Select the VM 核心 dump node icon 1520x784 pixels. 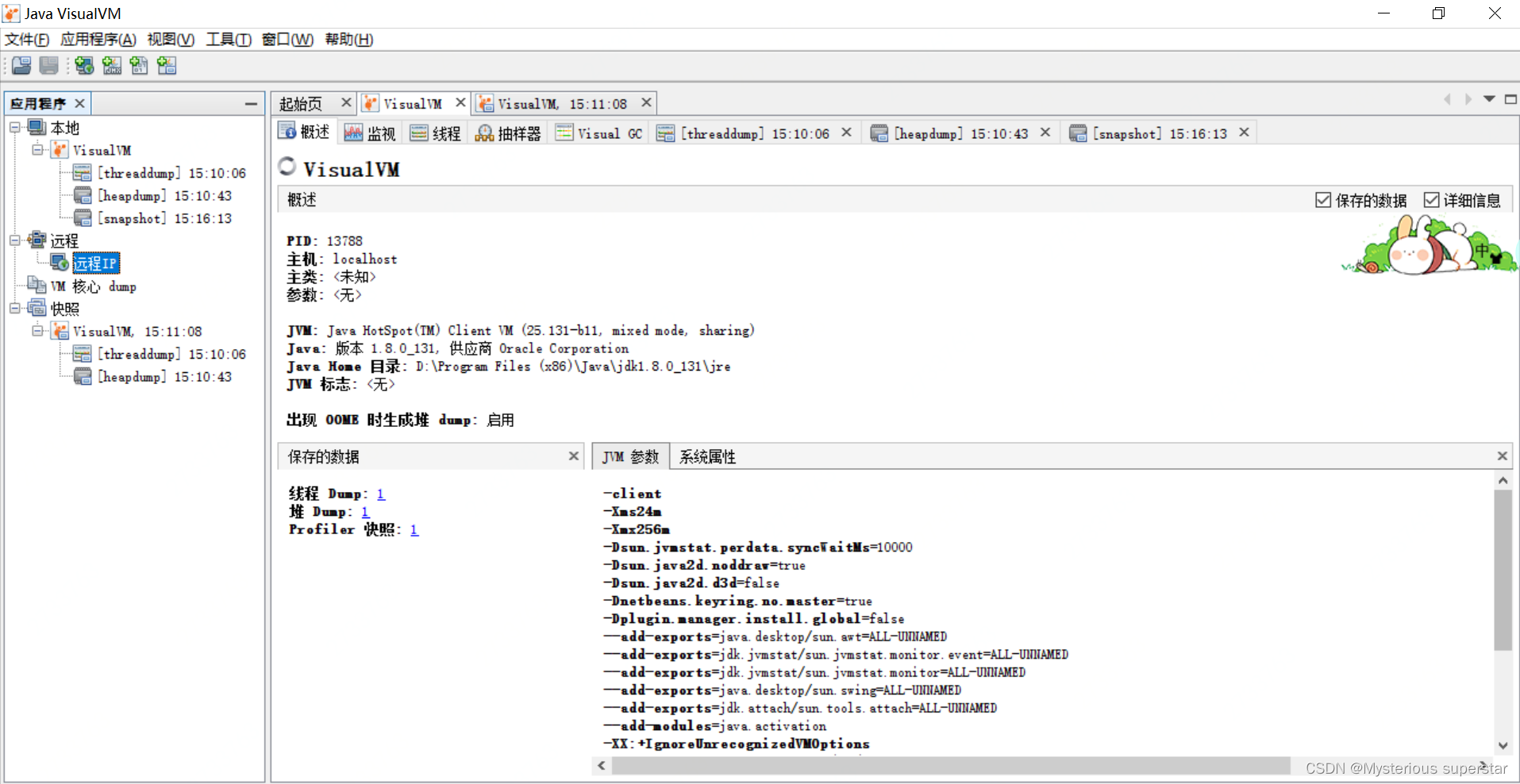(x=37, y=286)
